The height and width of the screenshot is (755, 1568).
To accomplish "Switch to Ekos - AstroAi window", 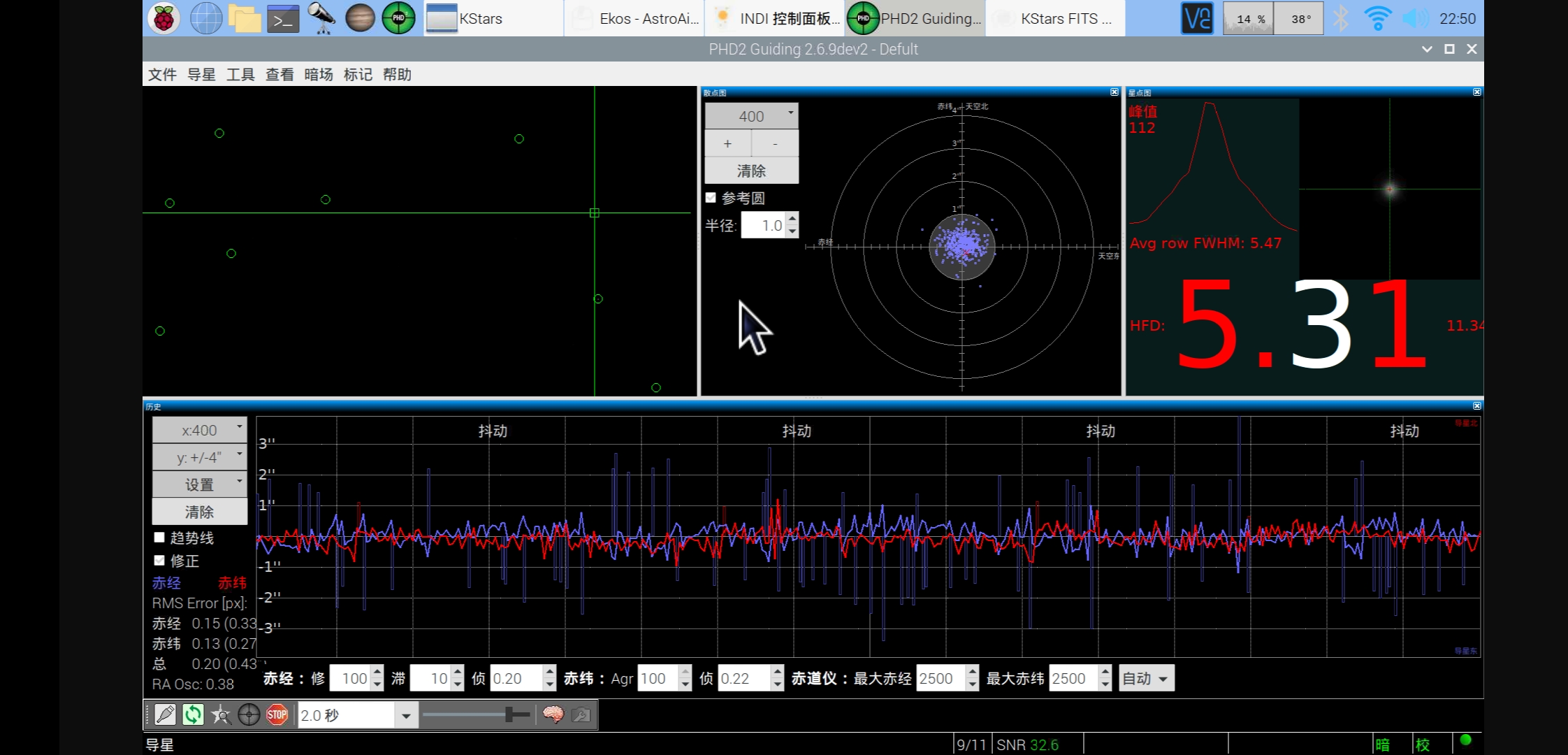I will (x=634, y=18).
